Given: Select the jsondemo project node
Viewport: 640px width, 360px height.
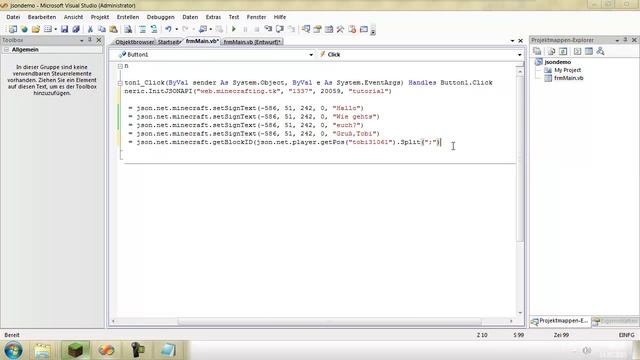Looking at the screenshot, I should click(x=558, y=62).
